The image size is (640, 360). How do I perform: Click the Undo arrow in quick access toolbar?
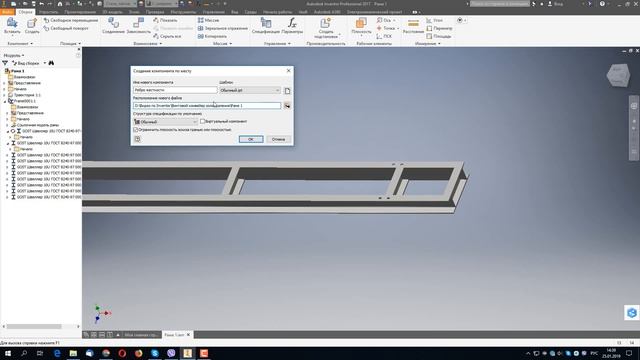pos(41,4)
